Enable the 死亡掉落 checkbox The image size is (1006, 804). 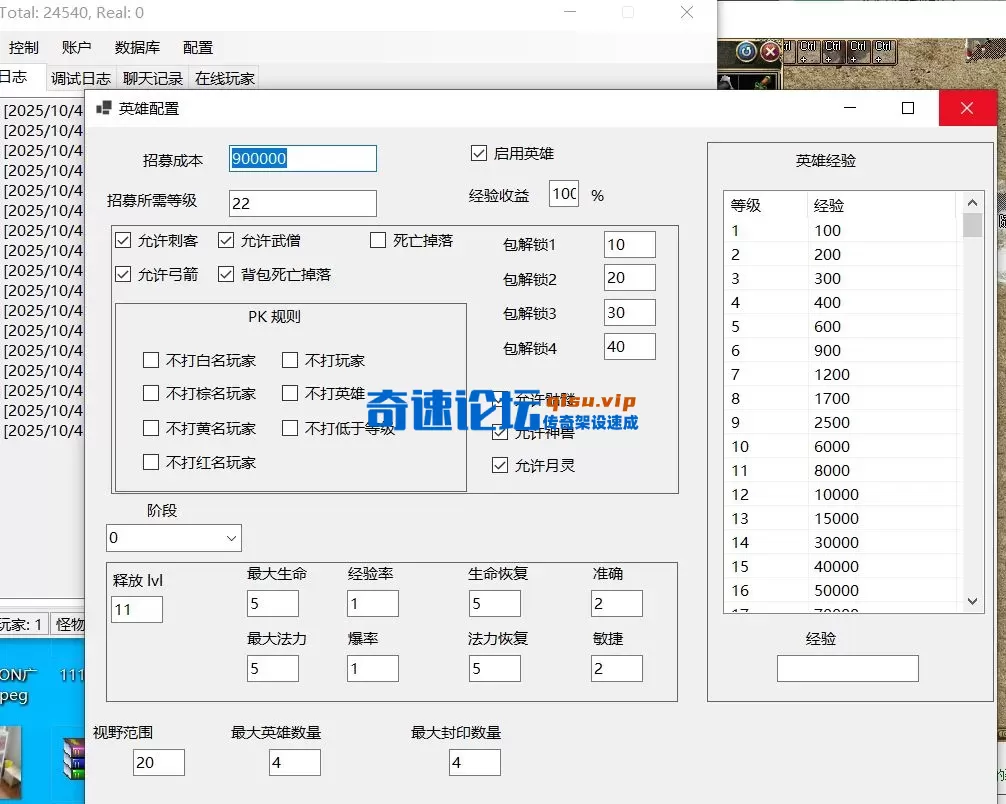click(378, 240)
